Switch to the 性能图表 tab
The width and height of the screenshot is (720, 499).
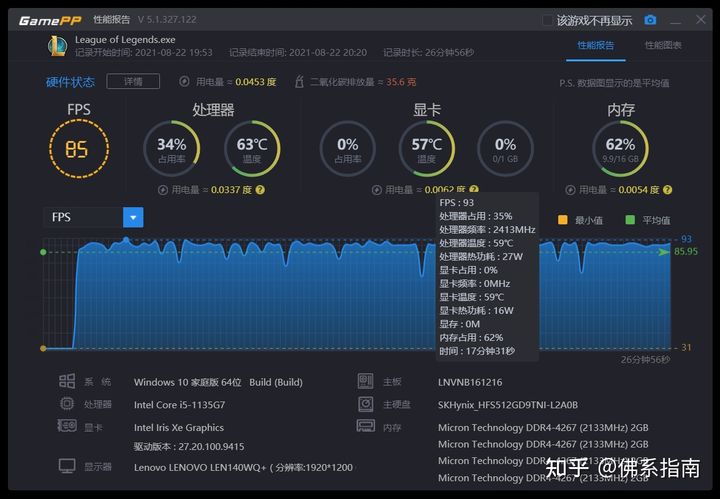click(x=663, y=45)
